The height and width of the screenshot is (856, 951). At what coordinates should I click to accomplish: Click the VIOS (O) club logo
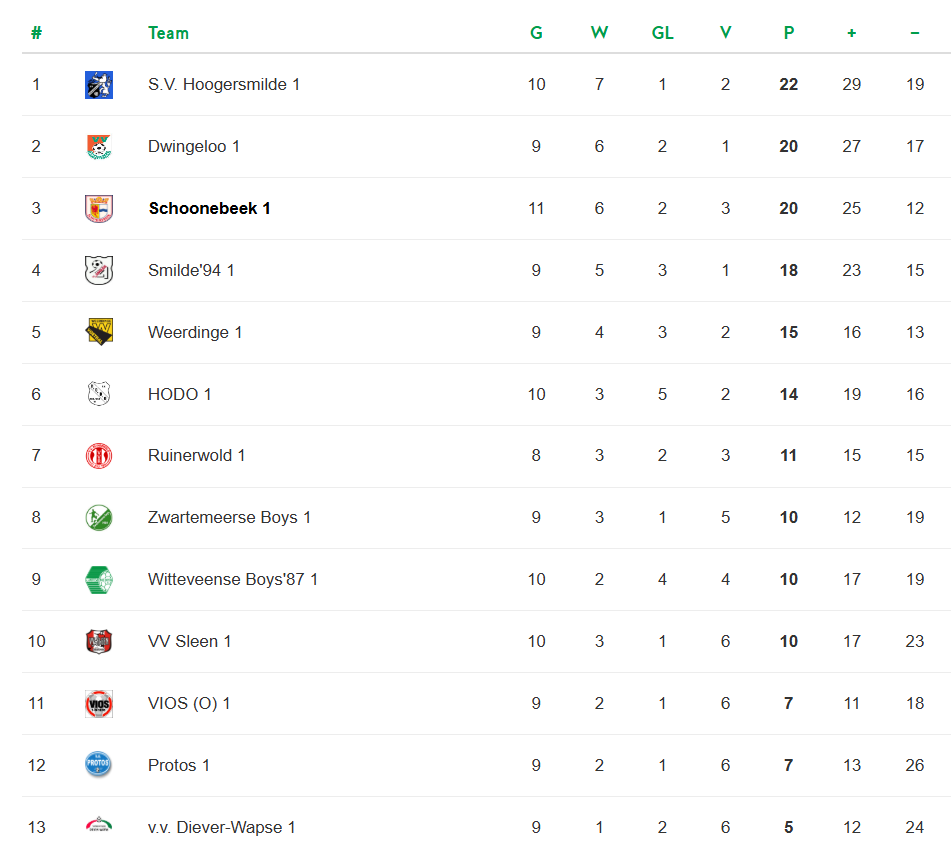click(x=99, y=704)
